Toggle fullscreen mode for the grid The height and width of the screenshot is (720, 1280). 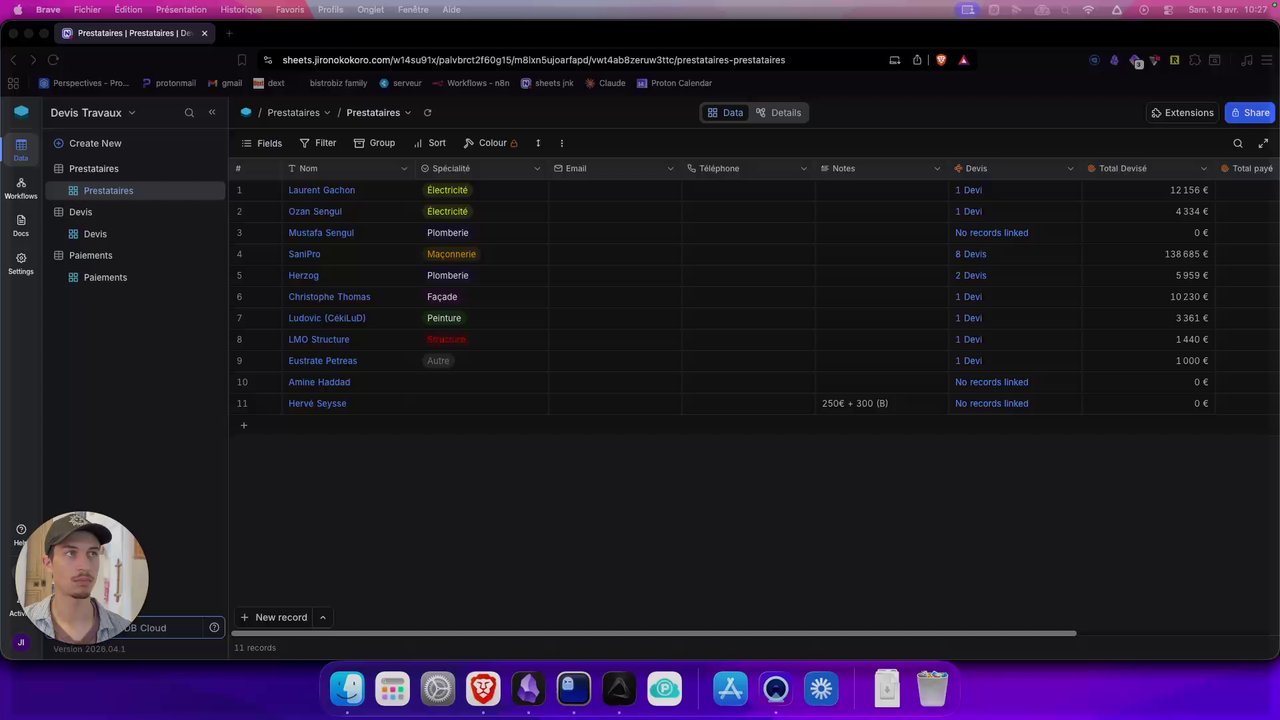click(x=1263, y=143)
